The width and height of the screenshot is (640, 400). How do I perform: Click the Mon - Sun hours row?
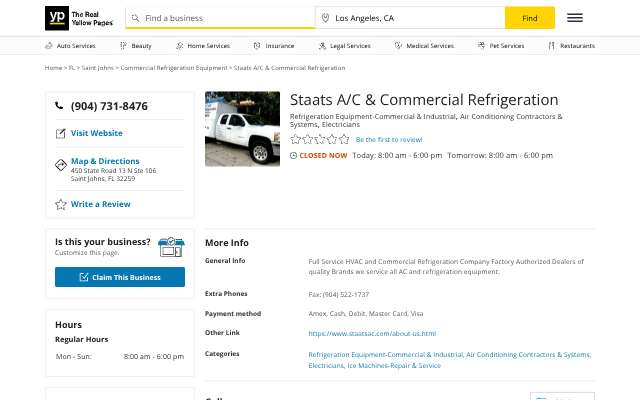[120, 356]
